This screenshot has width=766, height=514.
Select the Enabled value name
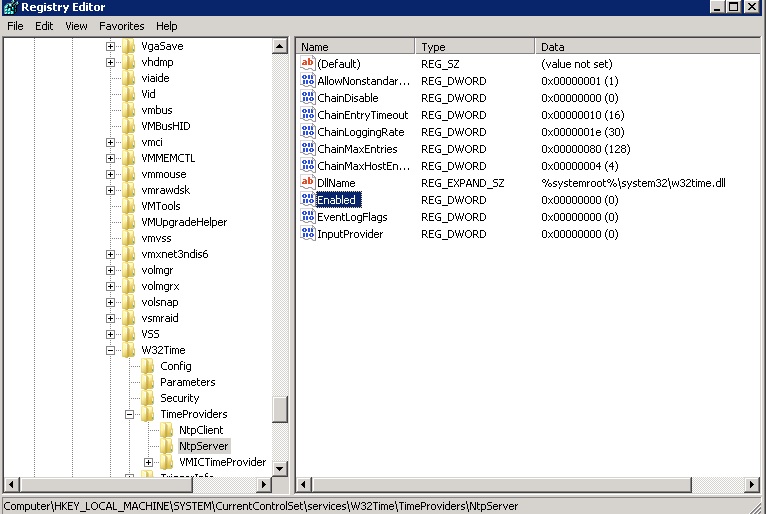(x=339, y=200)
